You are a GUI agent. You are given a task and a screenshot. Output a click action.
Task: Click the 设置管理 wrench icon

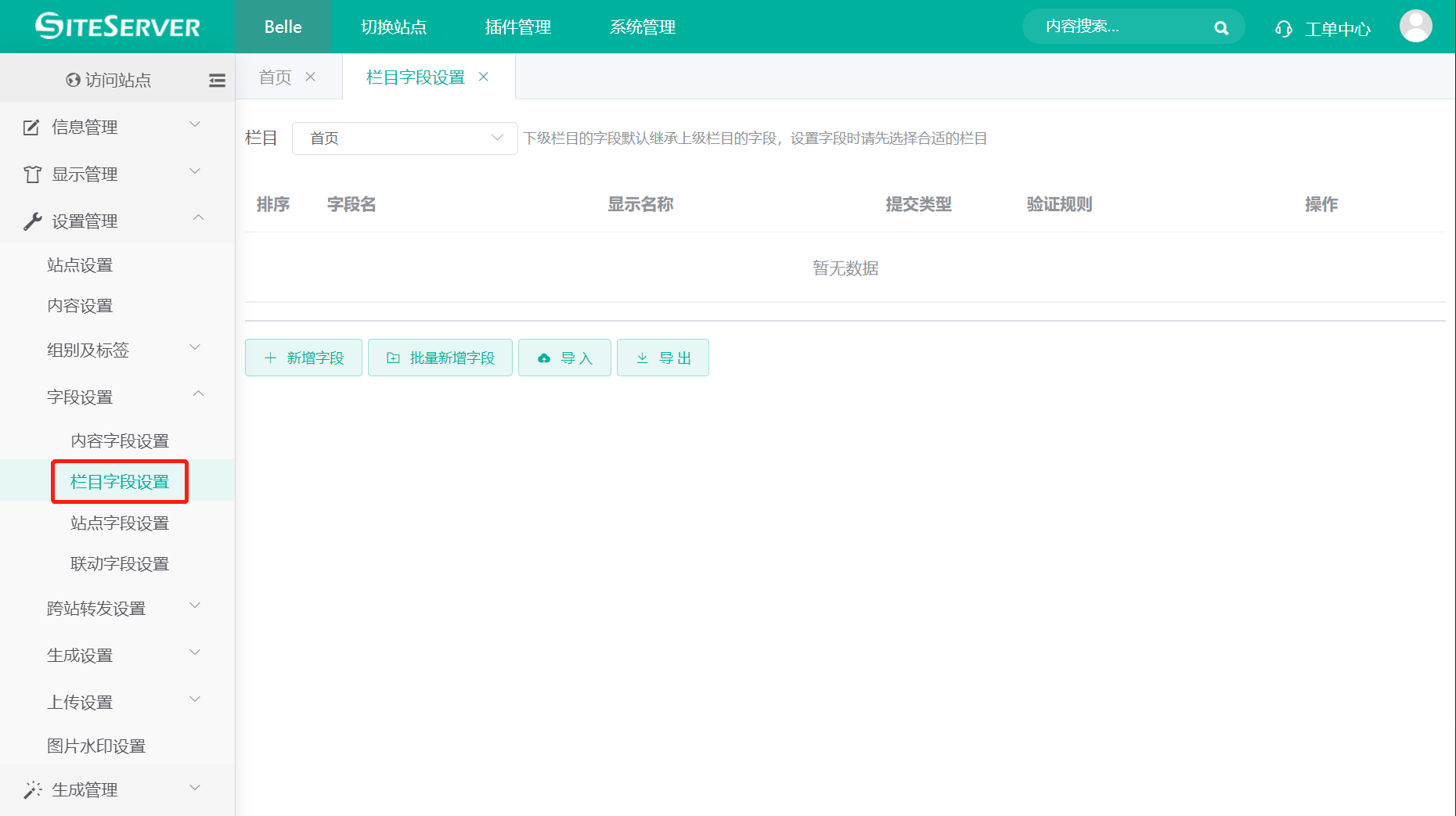pyautogui.click(x=31, y=220)
